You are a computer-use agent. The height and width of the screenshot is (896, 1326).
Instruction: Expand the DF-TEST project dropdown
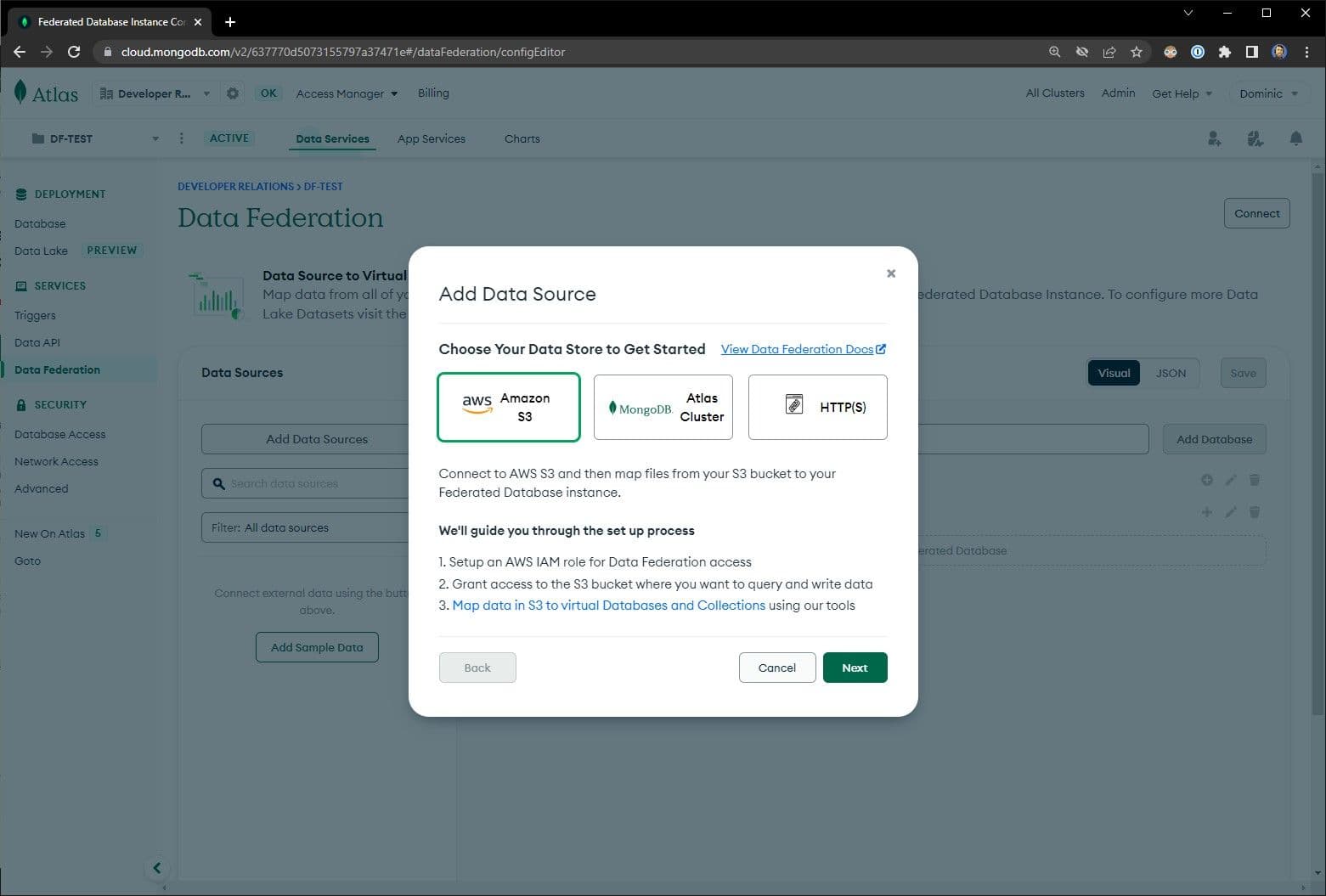tap(155, 138)
